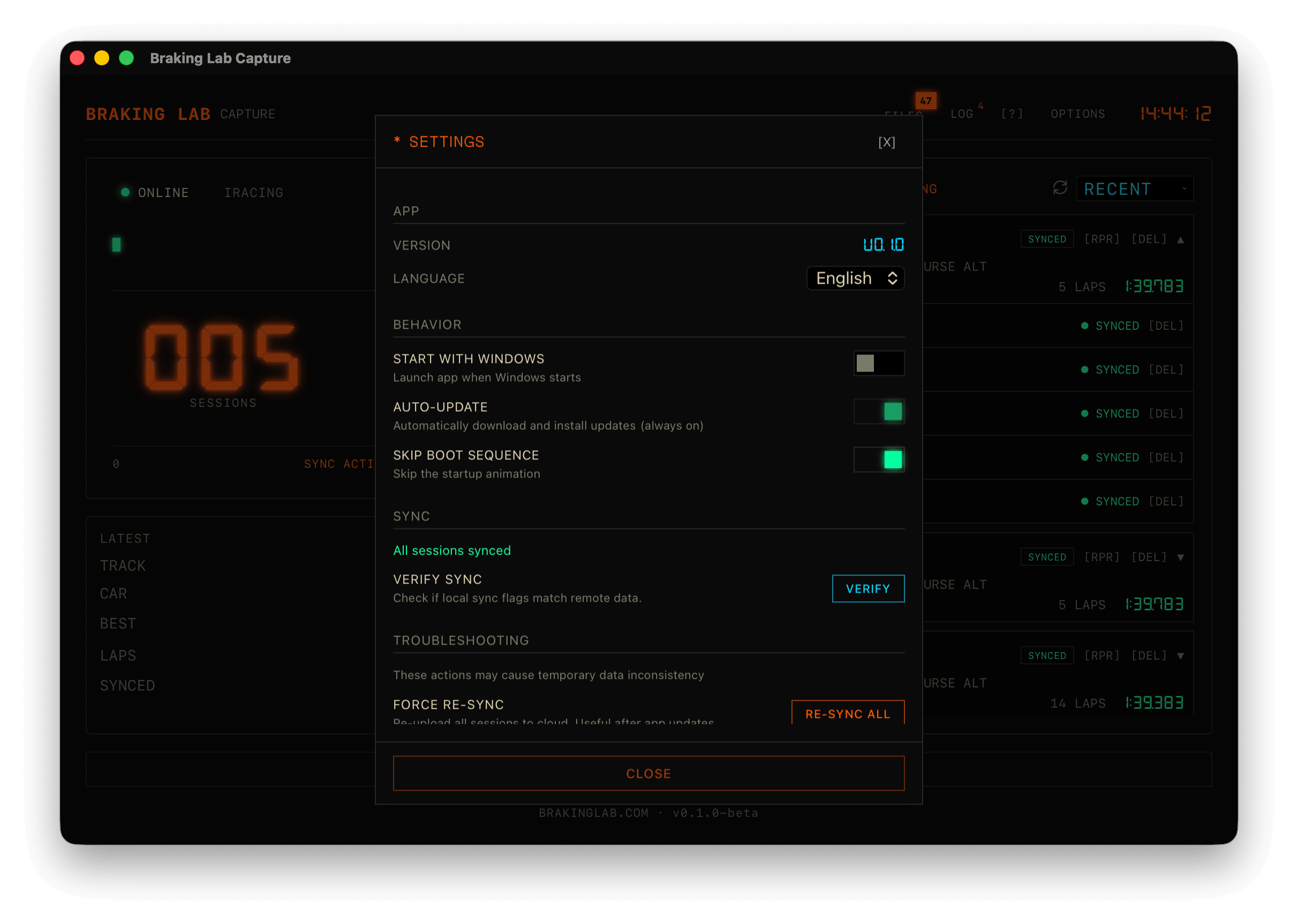Screen dimensions: 1298x924
Task: Switch to the IRACING tab
Action: pos(253,192)
